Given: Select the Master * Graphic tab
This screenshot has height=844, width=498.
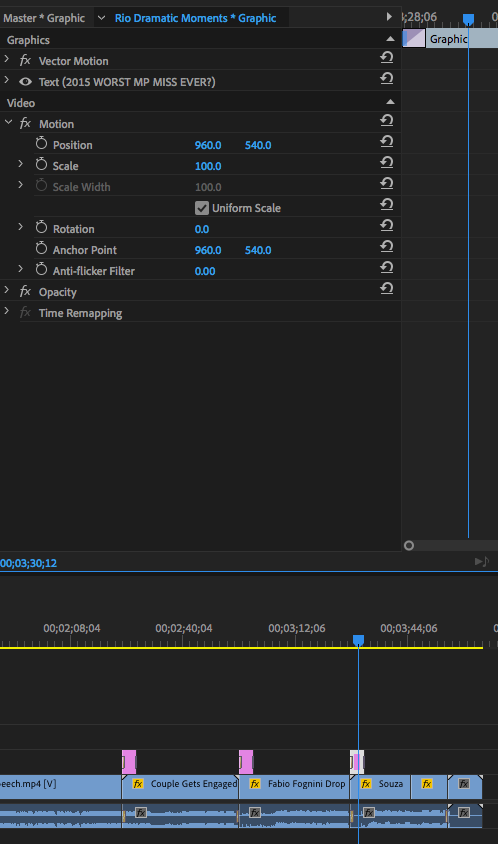Looking at the screenshot, I should pos(44,18).
